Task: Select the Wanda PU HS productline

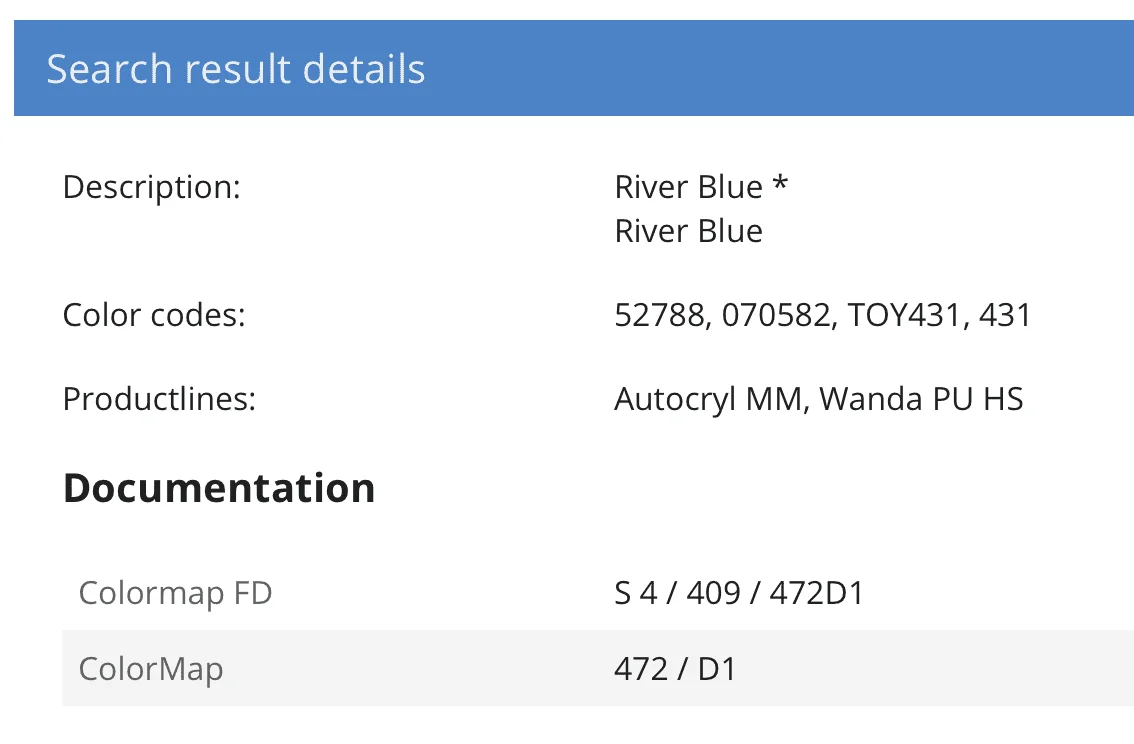Action: [921, 399]
